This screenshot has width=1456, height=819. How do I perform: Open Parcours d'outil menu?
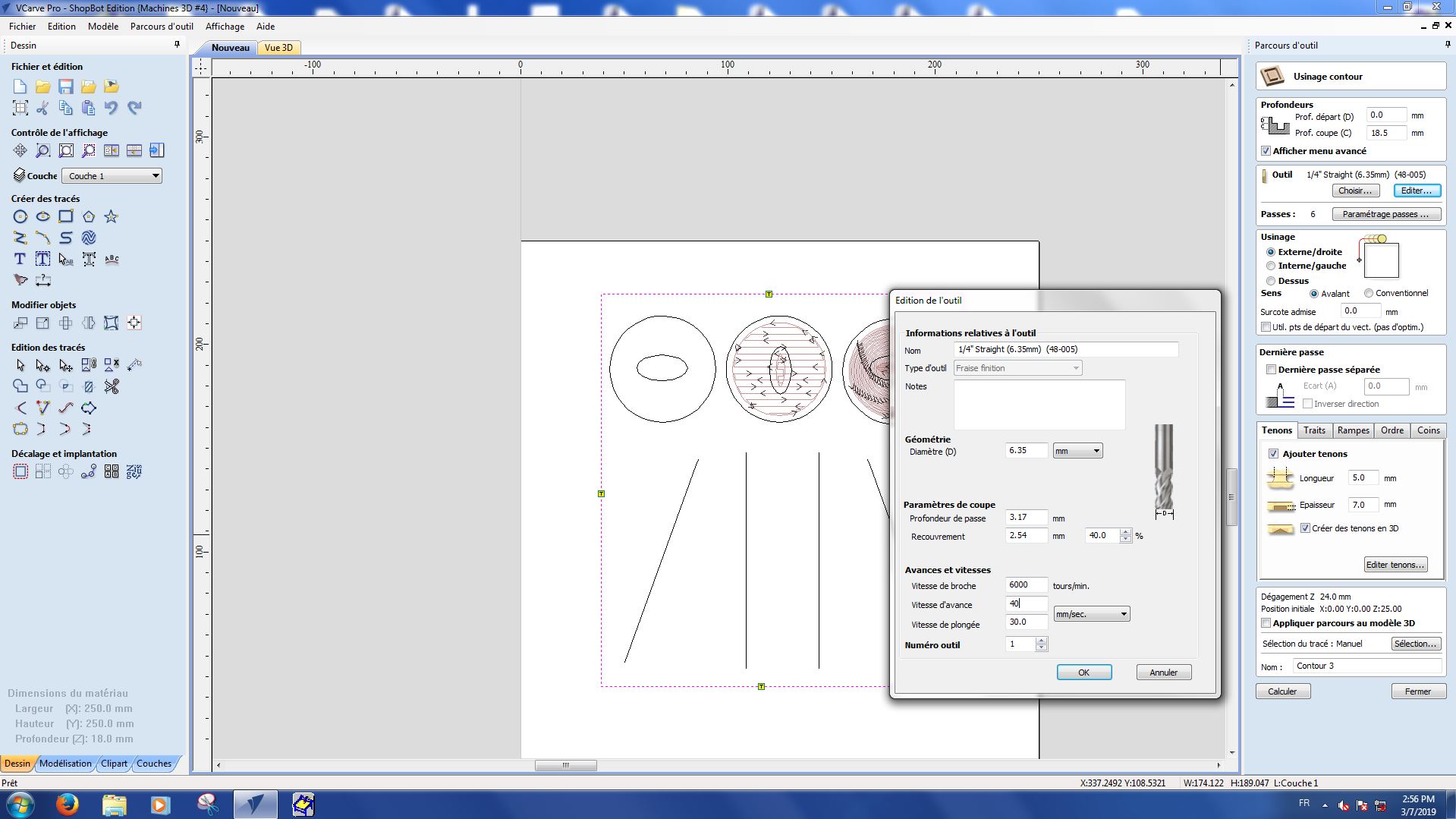162,26
